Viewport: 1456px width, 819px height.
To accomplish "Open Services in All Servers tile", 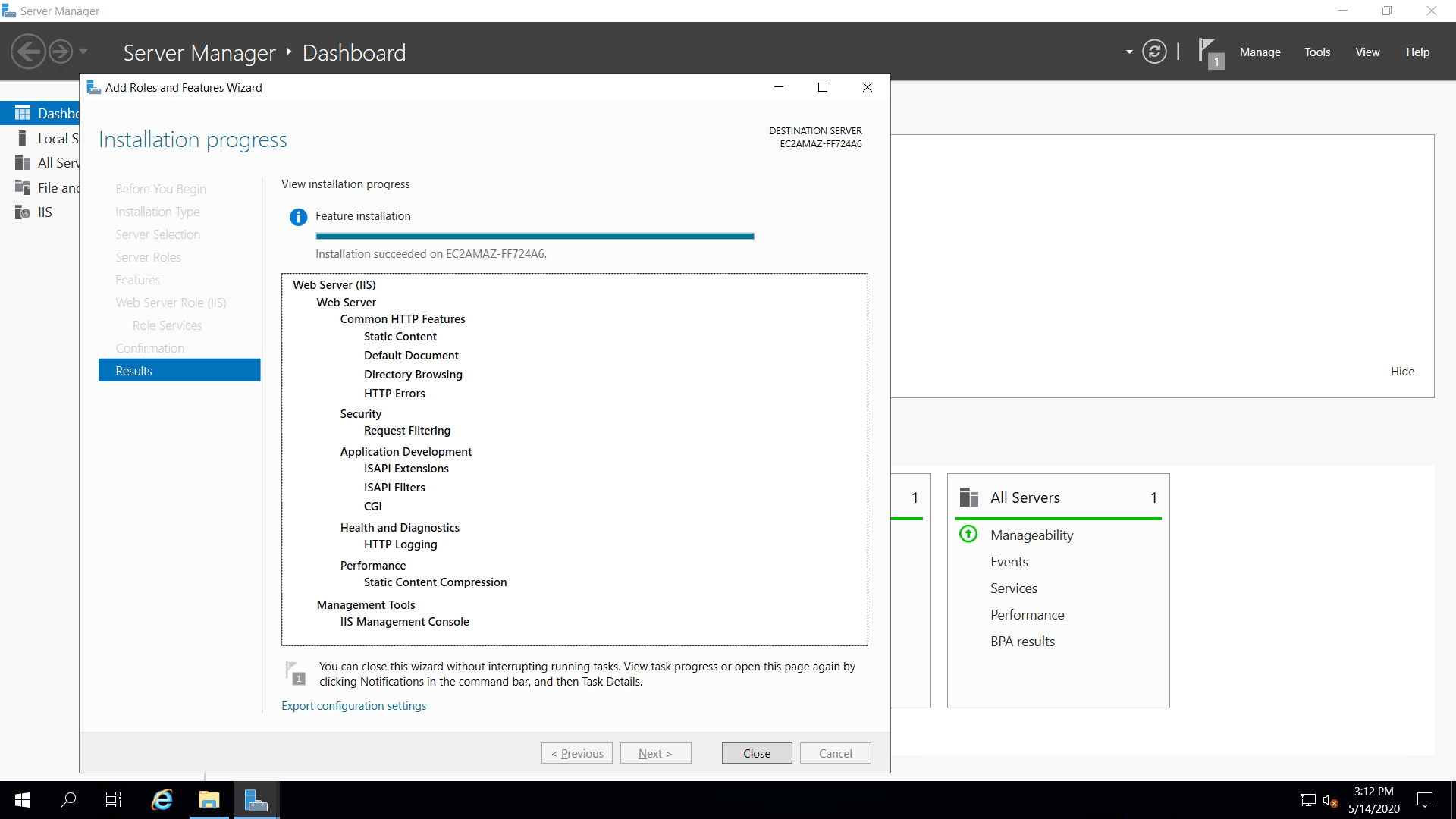I will (x=1013, y=588).
